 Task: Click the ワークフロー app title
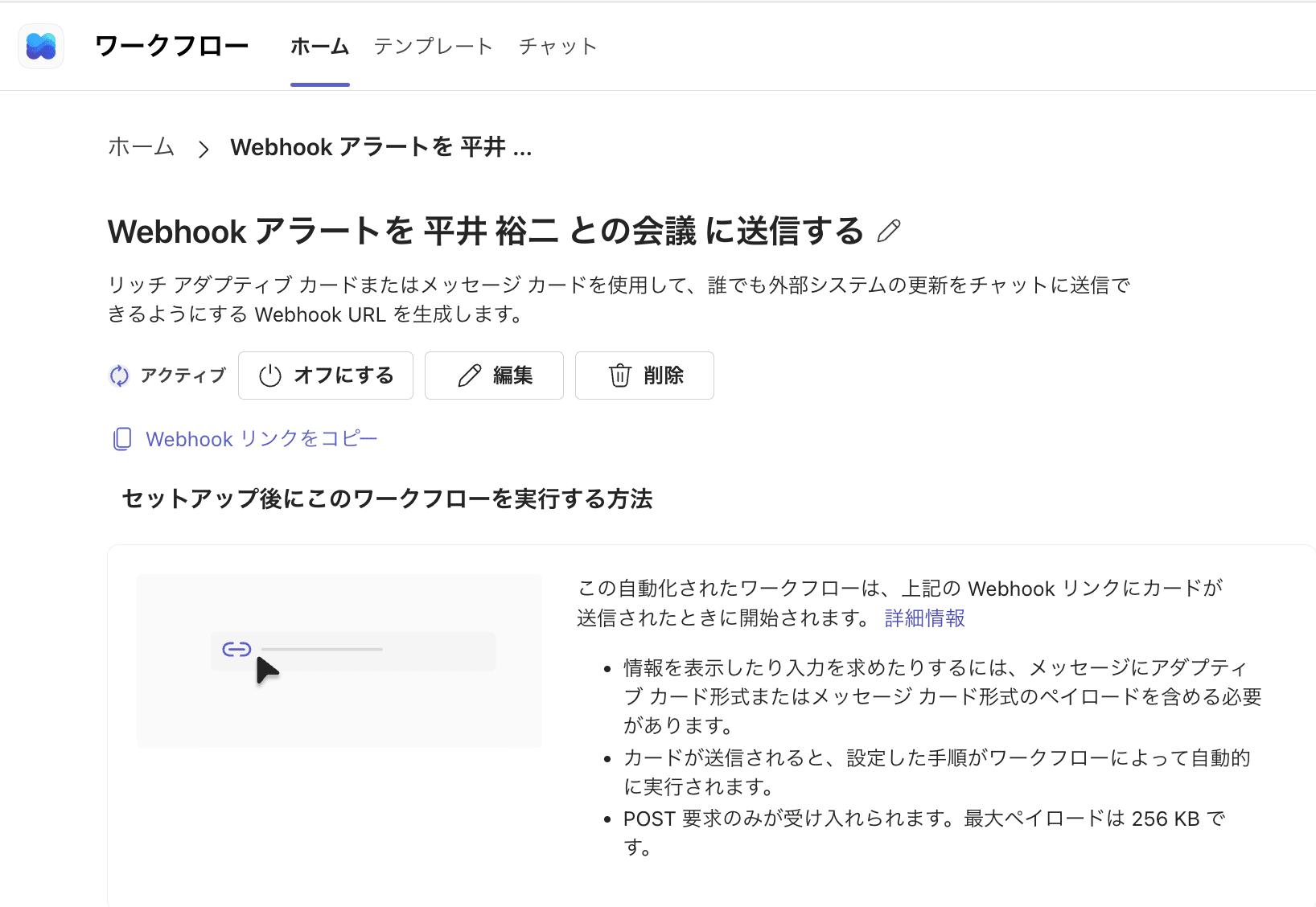pyautogui.click(x=172, y=46)
